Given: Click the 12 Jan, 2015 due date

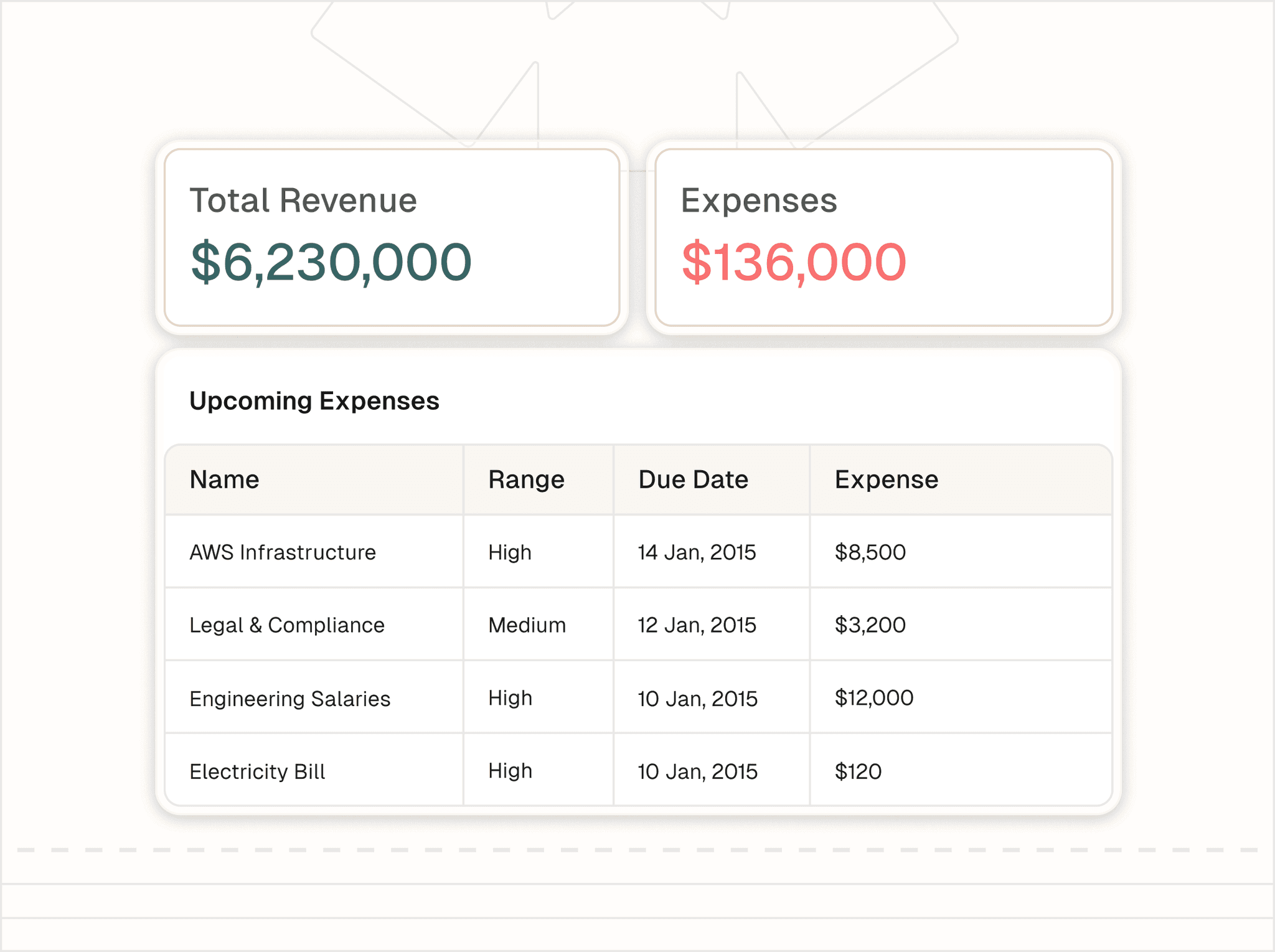Looking at the screenshot, I should point(697,625).
